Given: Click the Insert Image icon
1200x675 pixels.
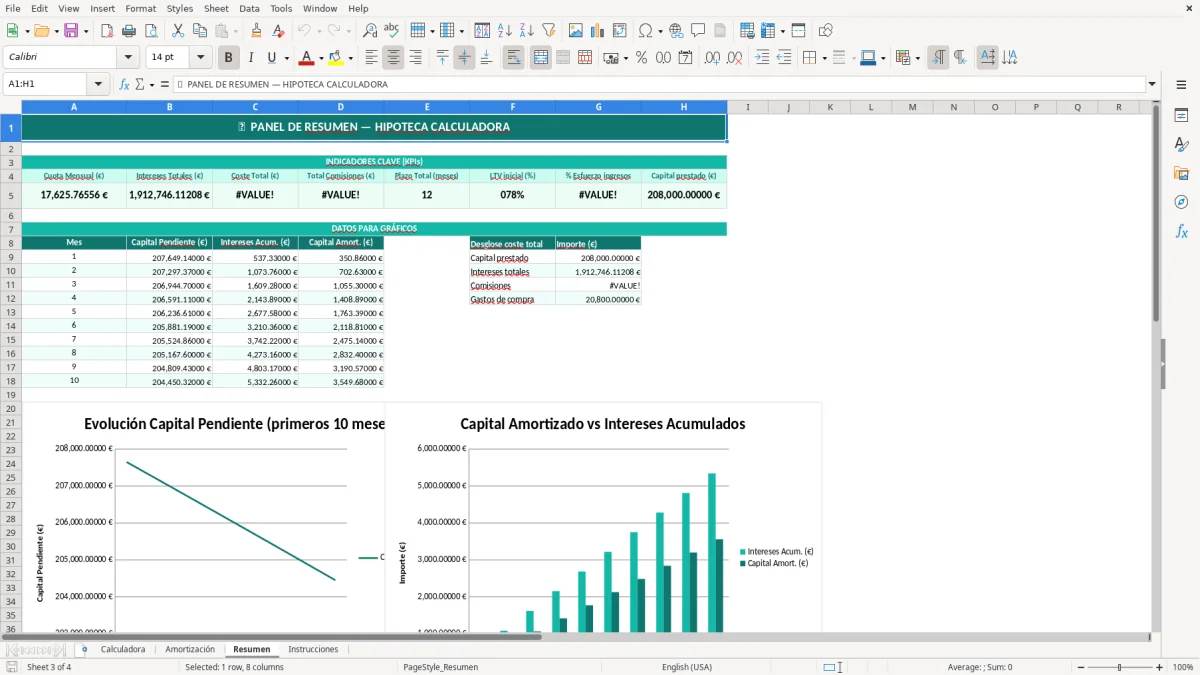Looking at the screenshot, I should [576, 31].
